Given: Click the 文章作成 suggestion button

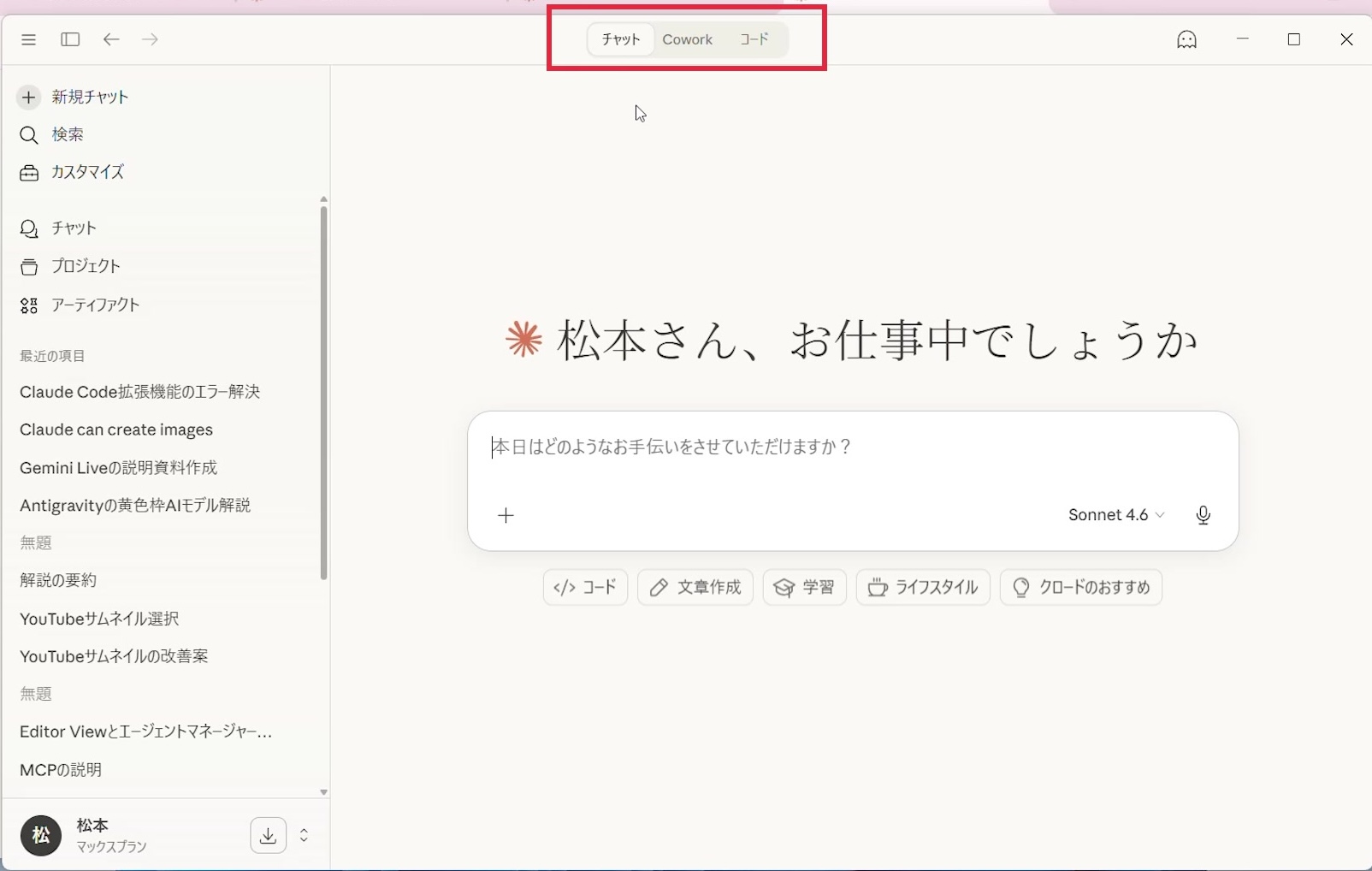Looking at the screenshot, I should (695, 588).
